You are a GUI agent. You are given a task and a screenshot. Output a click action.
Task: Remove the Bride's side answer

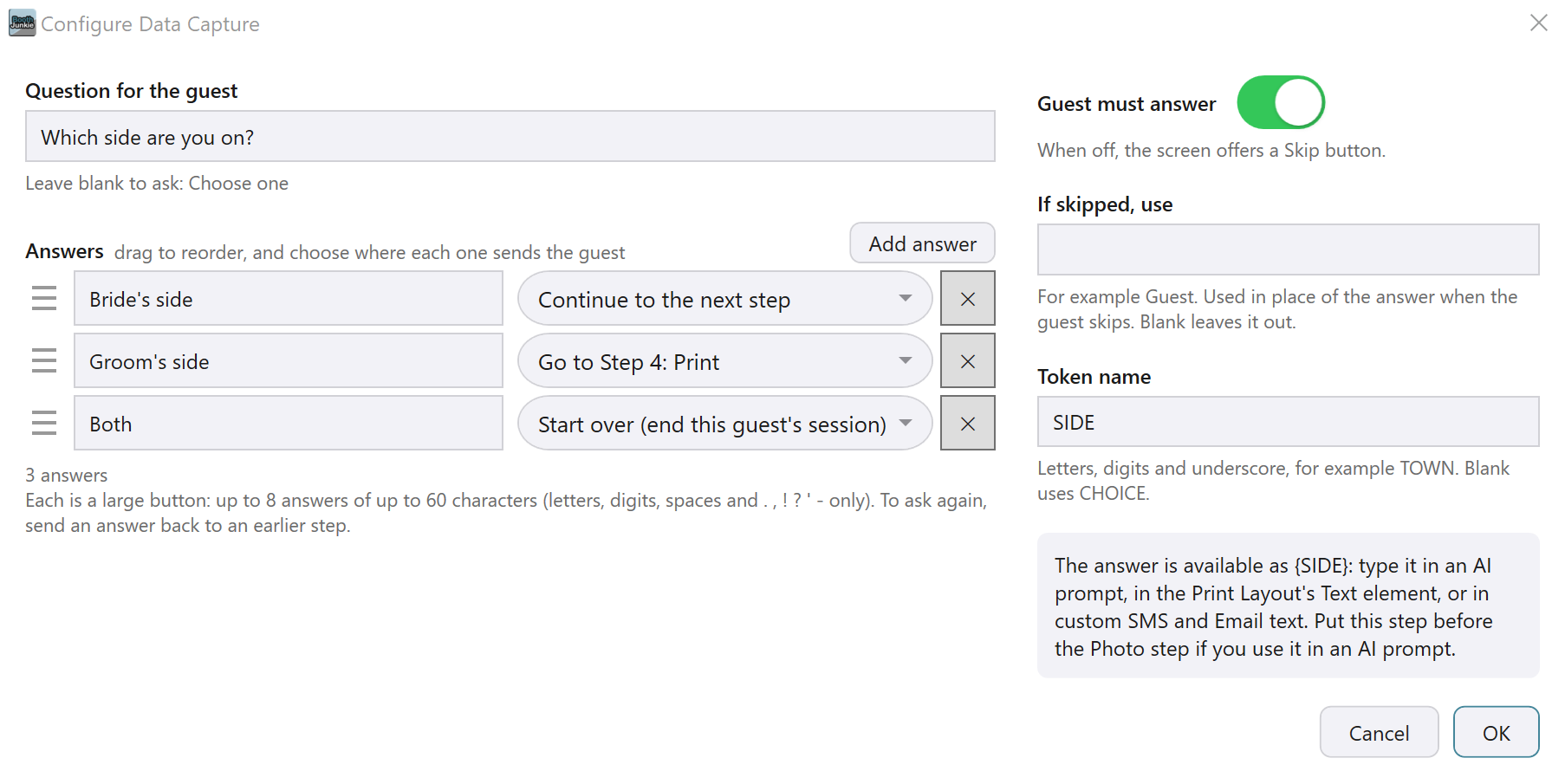tap(968, 299)
